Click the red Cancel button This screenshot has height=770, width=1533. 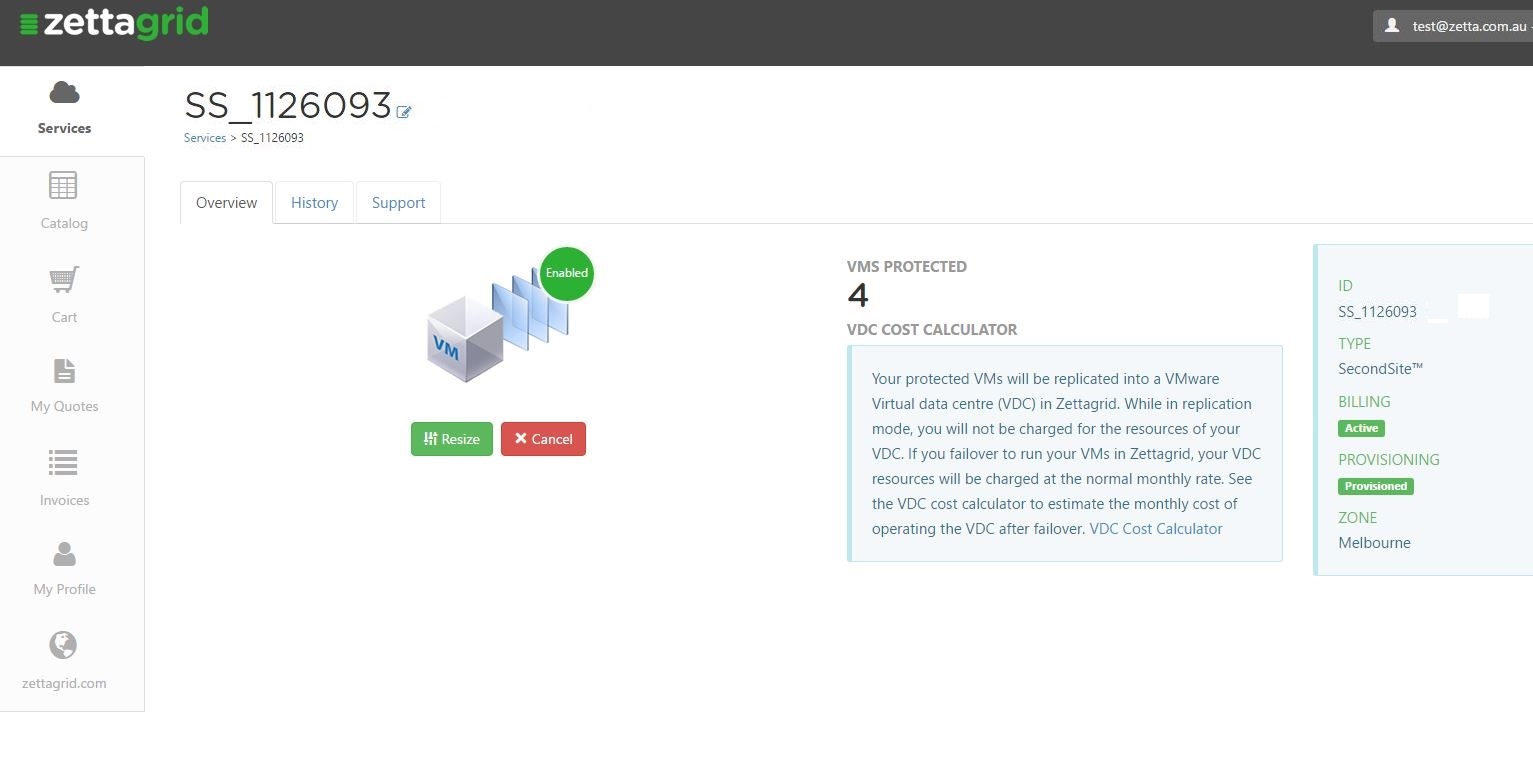pos(543,439)
